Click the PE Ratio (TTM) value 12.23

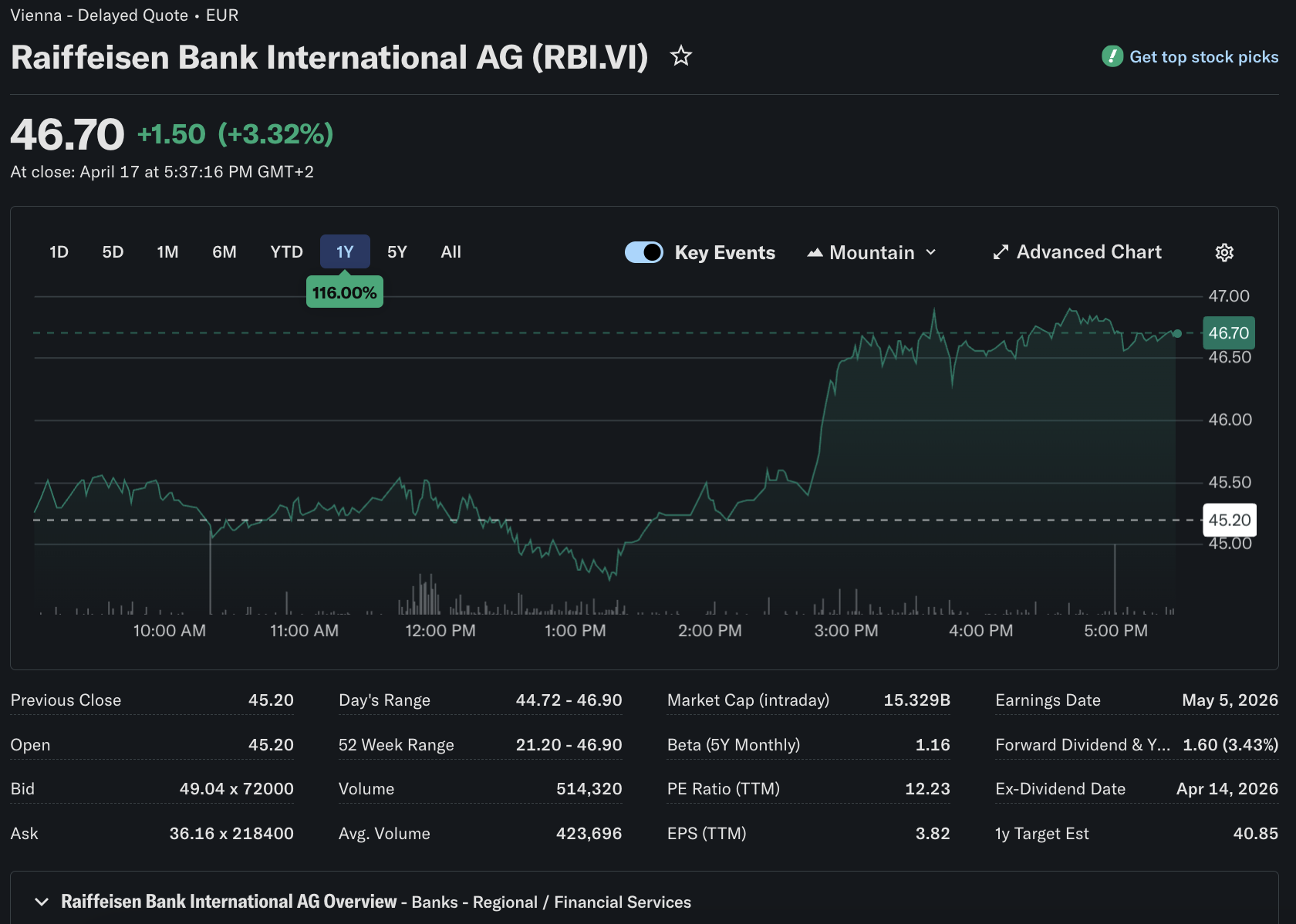point(927,789)
